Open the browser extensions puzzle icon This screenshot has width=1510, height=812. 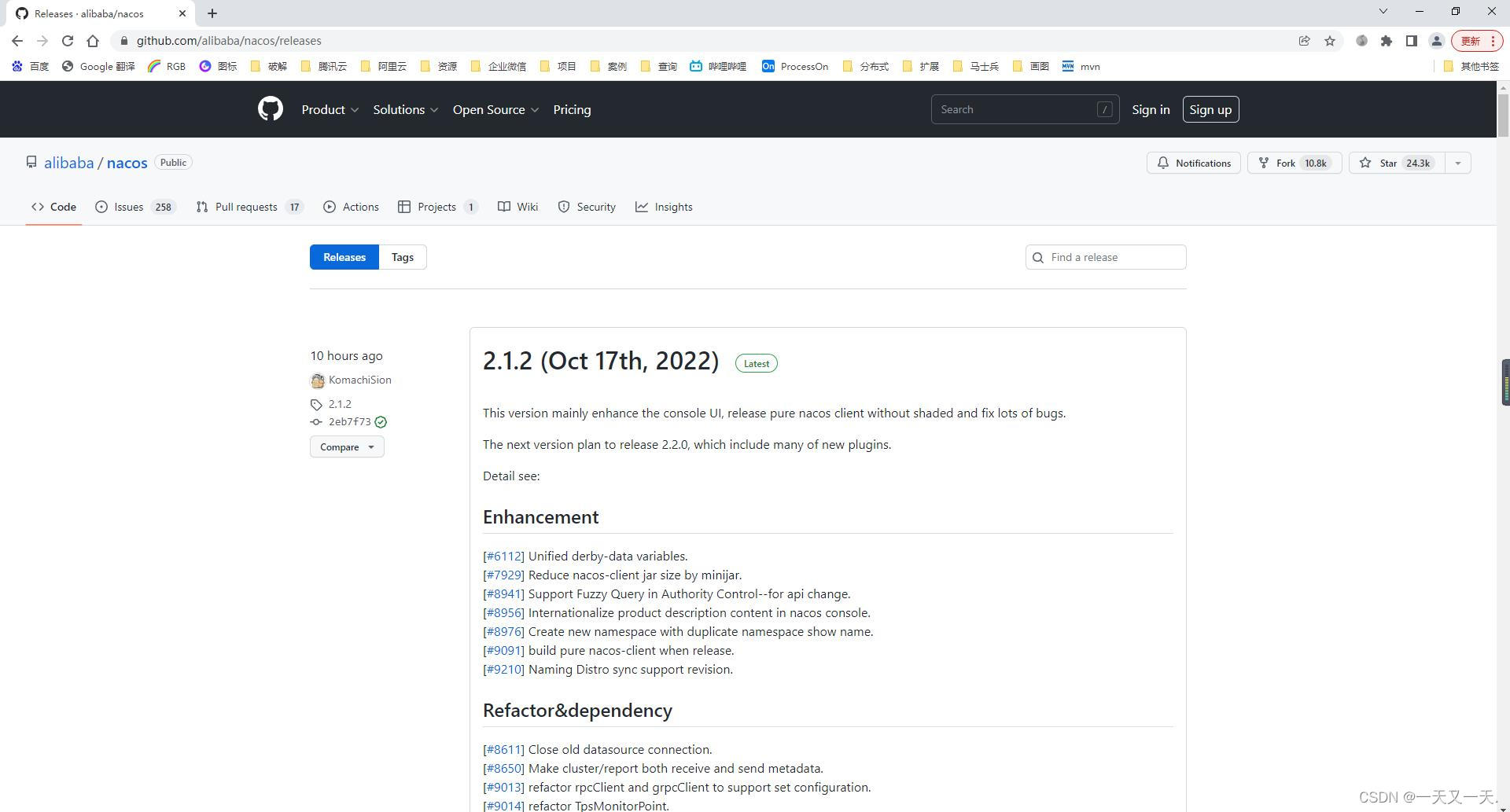pos(1387,41)
